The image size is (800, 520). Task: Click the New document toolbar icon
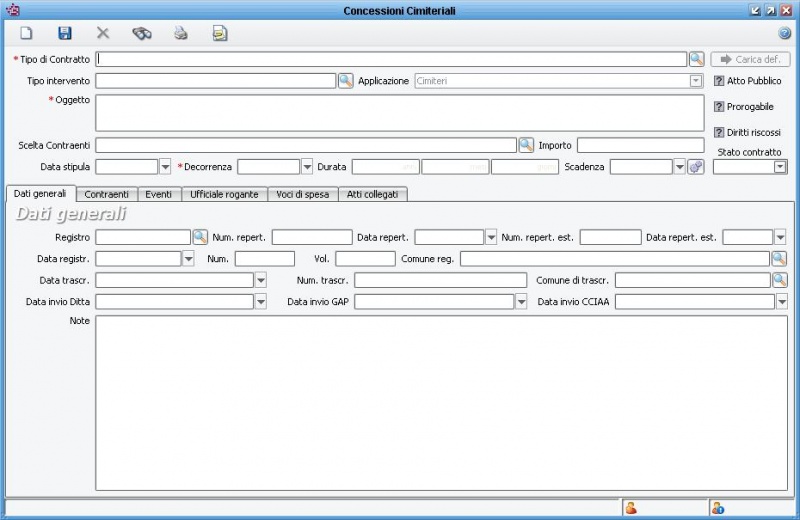point(27,33)
